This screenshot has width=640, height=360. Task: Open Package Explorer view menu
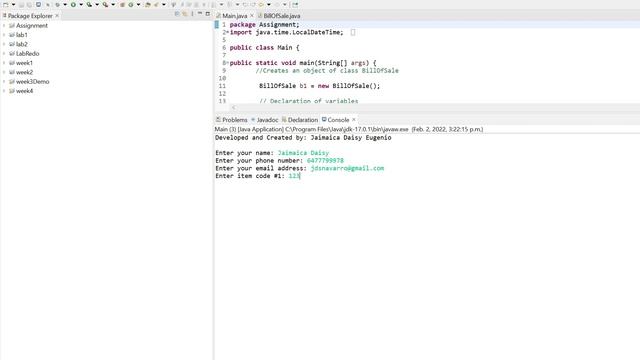(192, 14)
